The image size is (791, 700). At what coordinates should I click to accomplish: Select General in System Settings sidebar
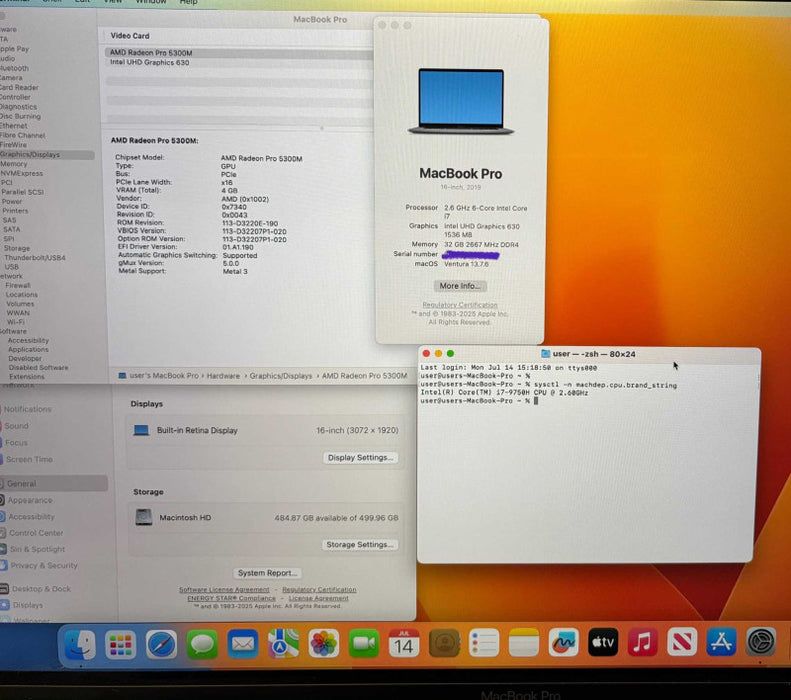(53, 483)
